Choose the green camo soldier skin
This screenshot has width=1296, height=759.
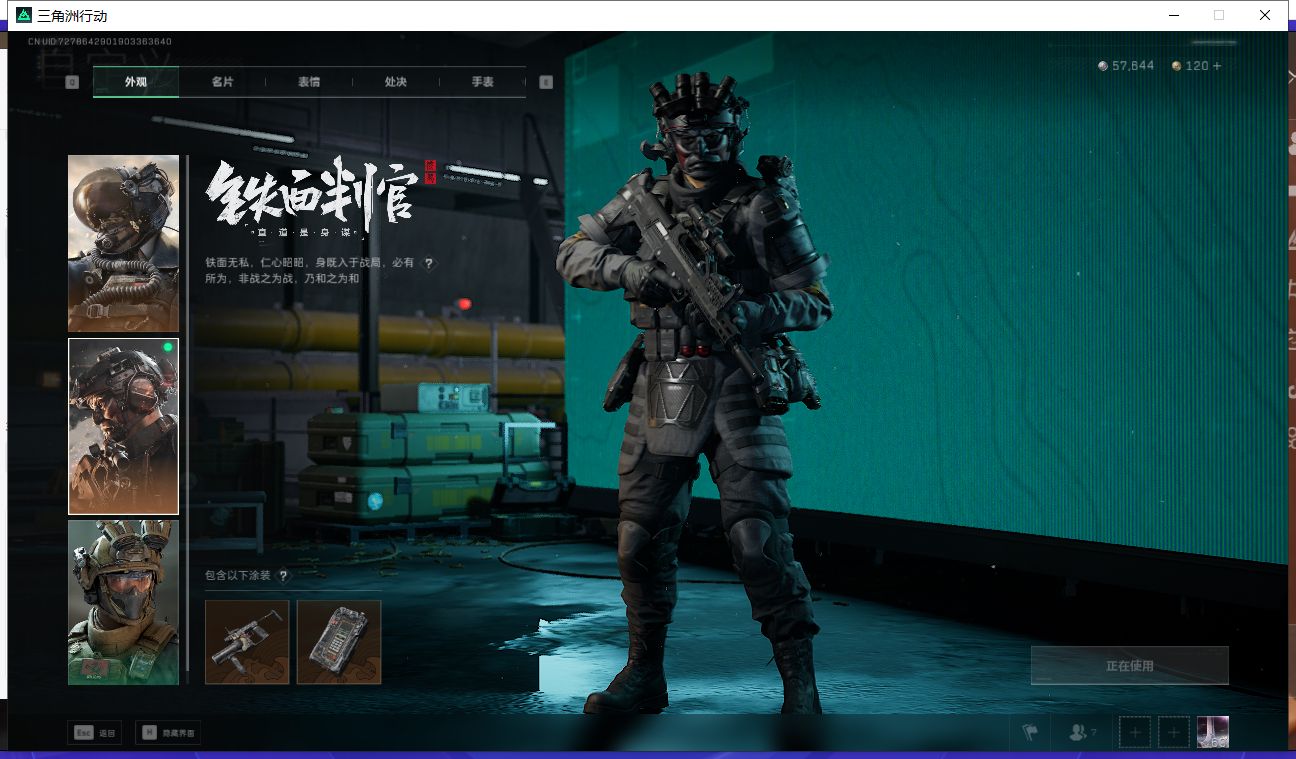pyautogui.click(x=123, y=602)
